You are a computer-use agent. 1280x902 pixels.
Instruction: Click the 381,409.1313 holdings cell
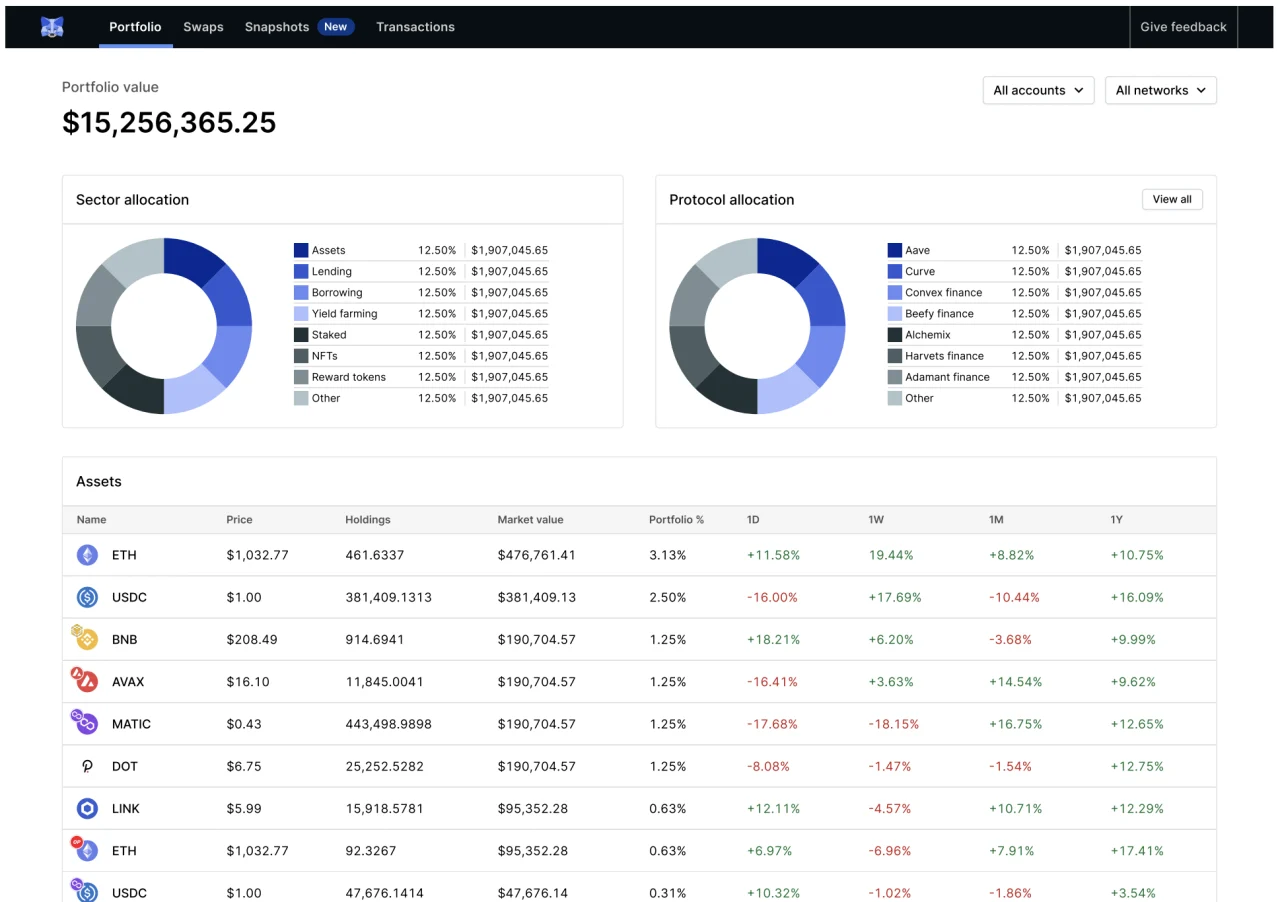388,597
